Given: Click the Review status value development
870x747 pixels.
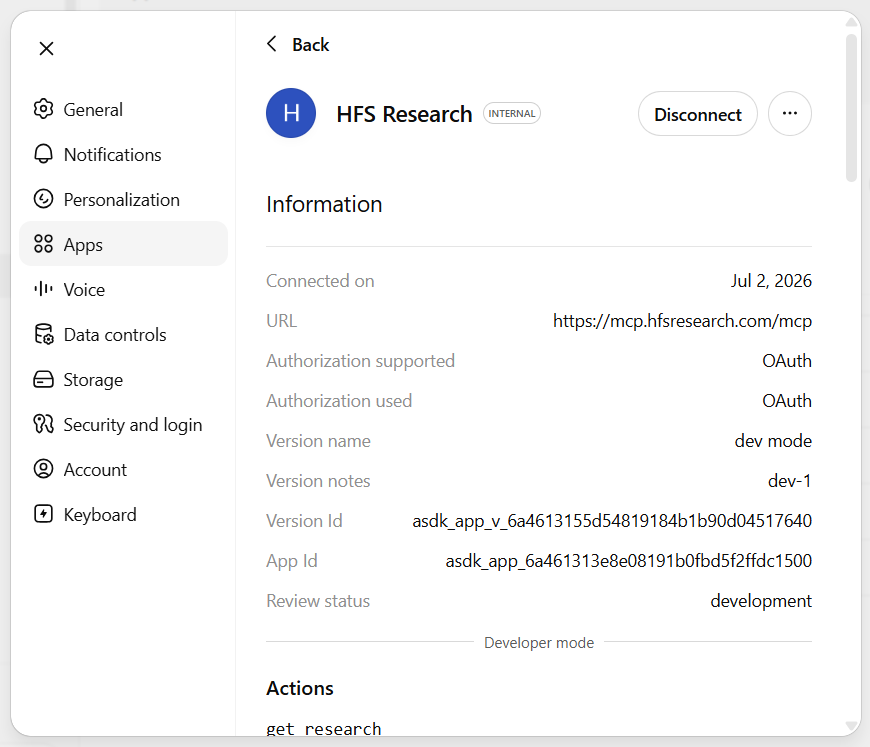Looking at the screenshot, I should 761,601.
